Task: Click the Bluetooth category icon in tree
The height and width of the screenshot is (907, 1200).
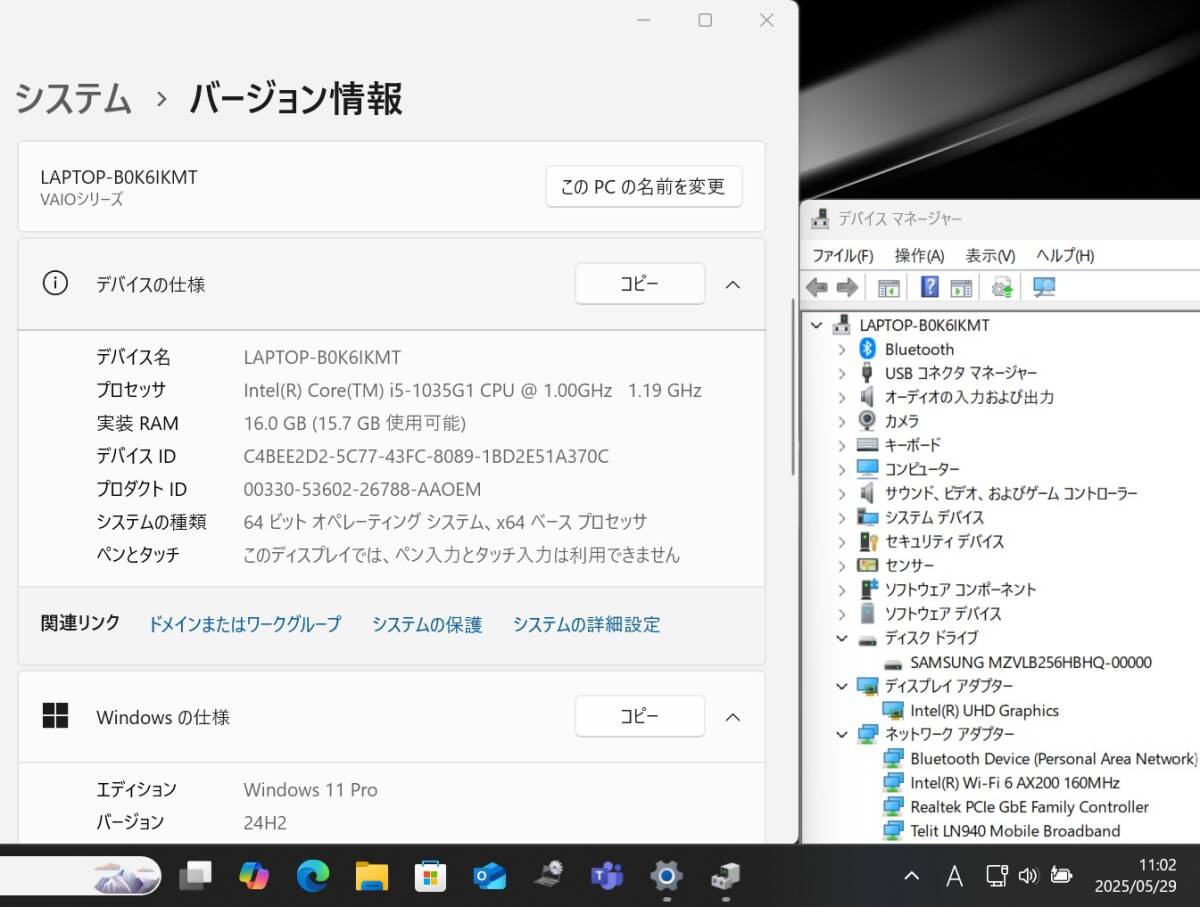Action: [x=867, y=349]
